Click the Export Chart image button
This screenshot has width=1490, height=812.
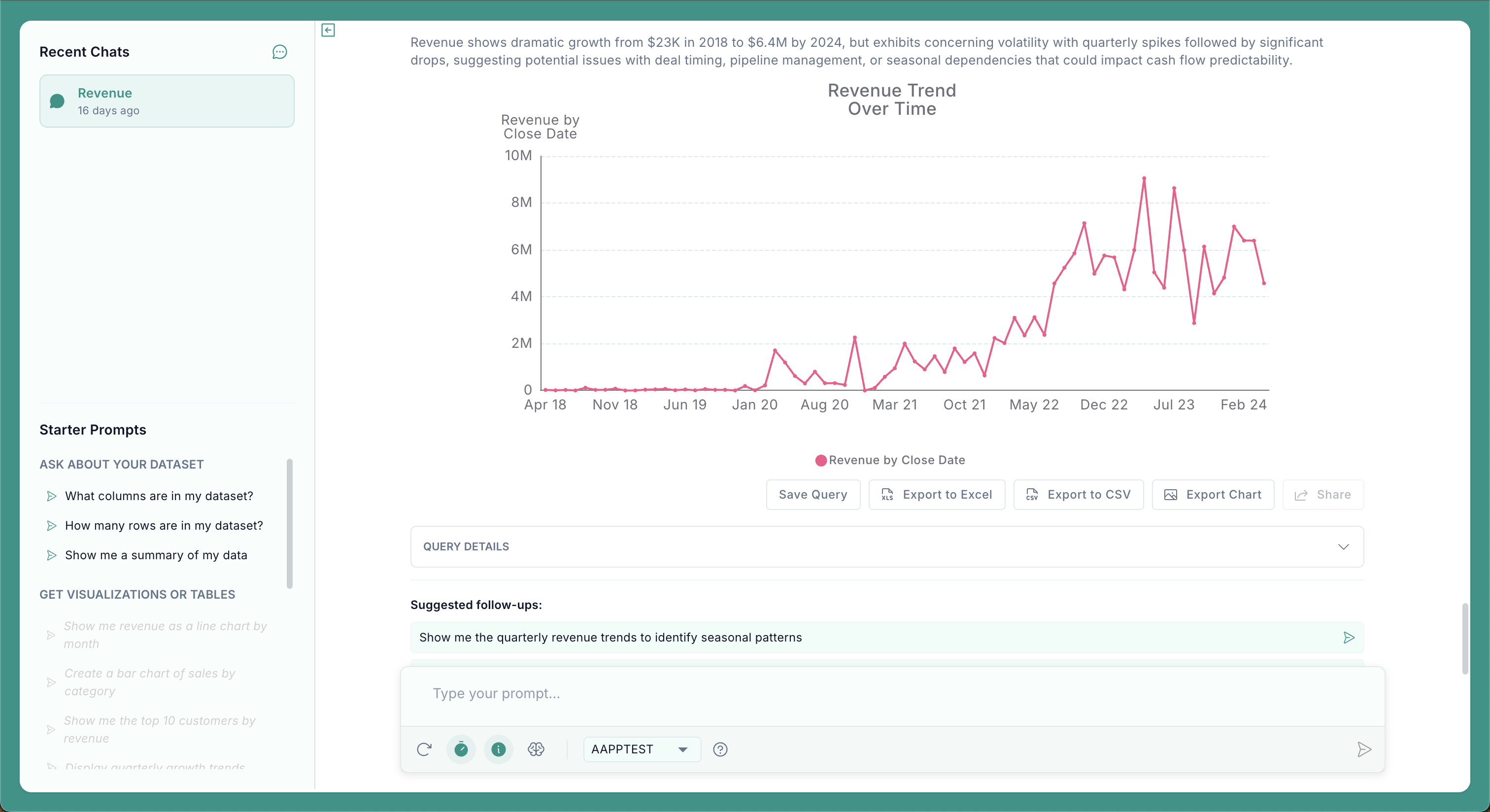(1213, 495)
